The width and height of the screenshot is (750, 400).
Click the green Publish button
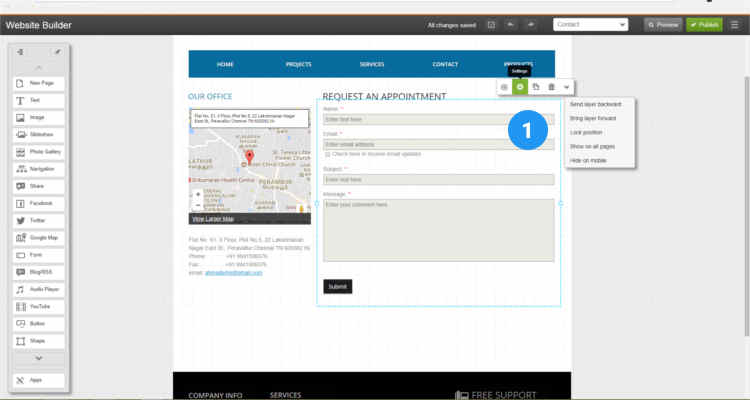click(704, 25)
